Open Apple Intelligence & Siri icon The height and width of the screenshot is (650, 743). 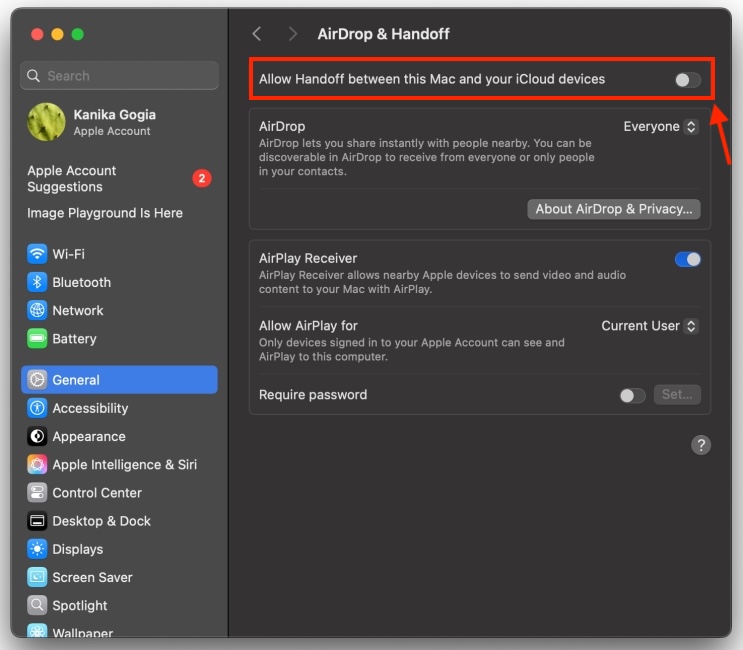click(37, 464)
